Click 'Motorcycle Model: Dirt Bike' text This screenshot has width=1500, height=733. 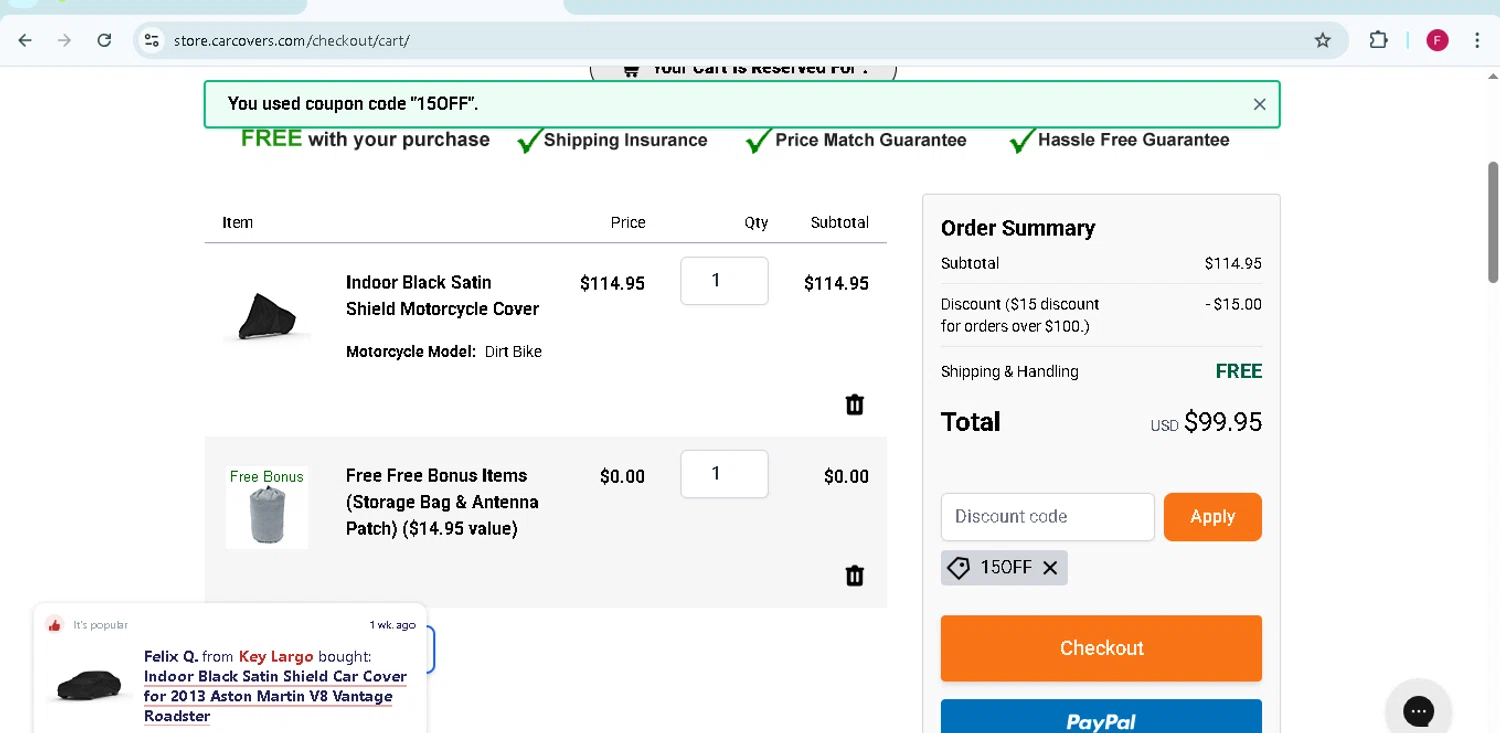[x=444, y=352]
